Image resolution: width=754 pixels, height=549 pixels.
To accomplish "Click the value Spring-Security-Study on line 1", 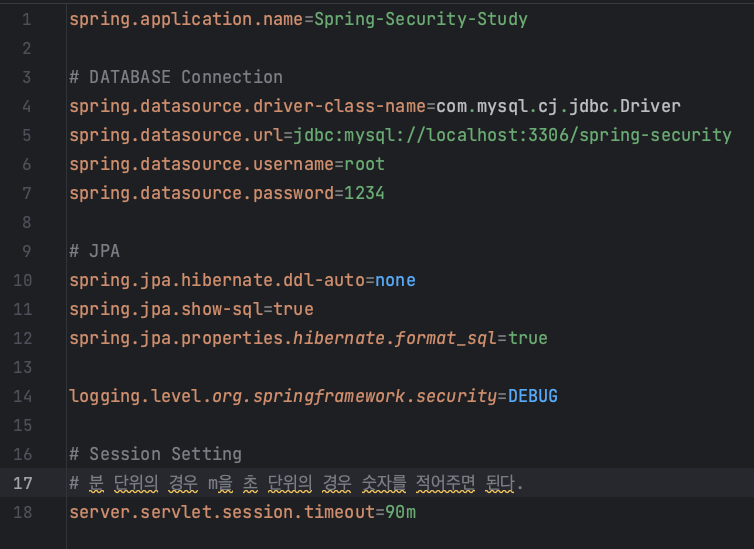I will click(x=421, y=20).
